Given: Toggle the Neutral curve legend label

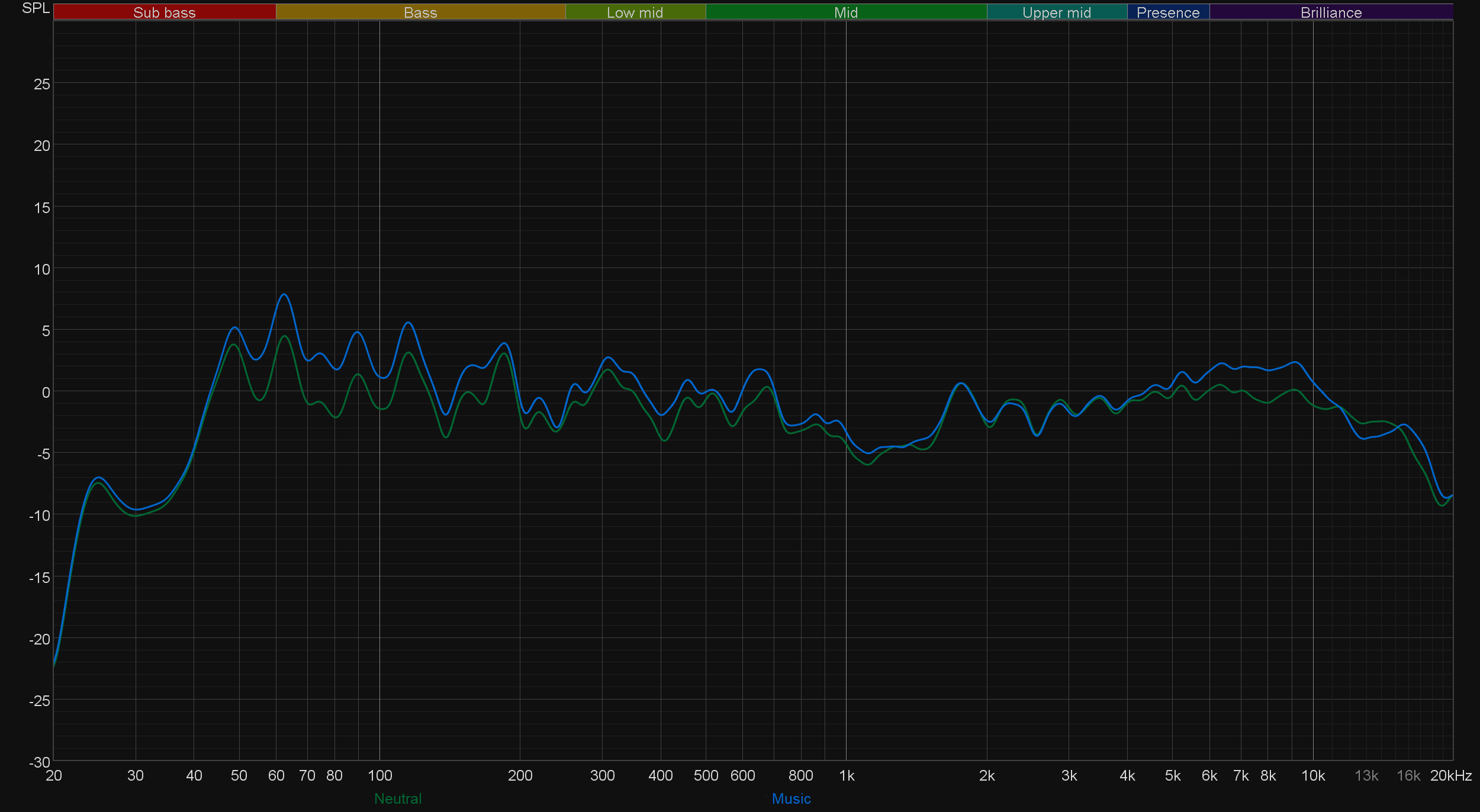Looking at the screenshot, I should click(398, 798).
